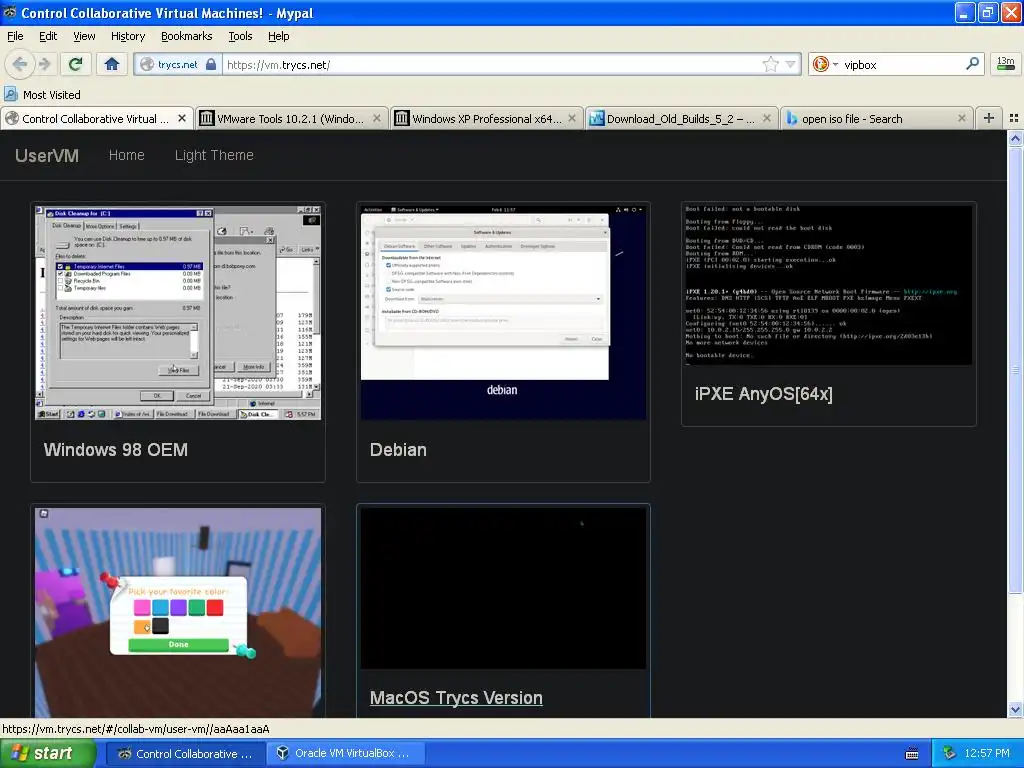The image size is (1024, 768).
Task: Open the Windows Start menu
Action: [48, 754]
